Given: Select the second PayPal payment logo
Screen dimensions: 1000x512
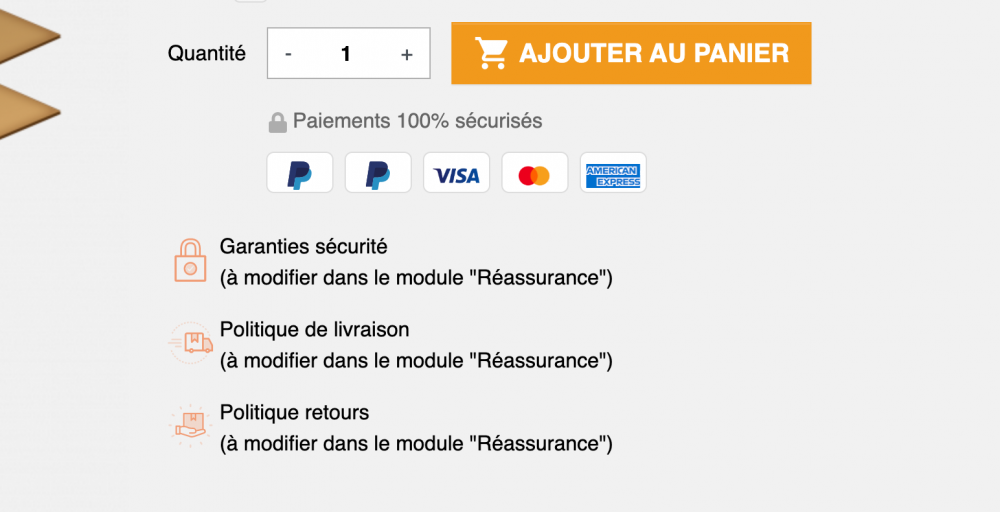Looking at the screenshot, I should pos(378,172).
